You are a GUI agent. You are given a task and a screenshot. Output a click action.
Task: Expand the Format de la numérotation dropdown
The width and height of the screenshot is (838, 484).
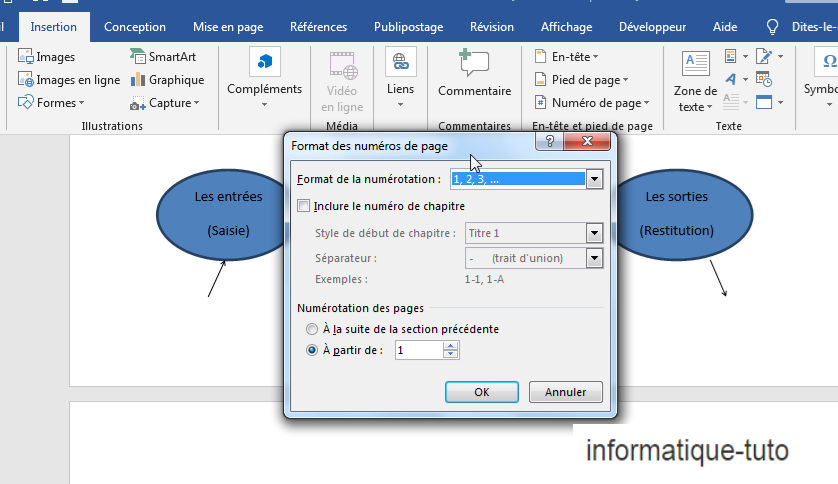tap(595, 180)
